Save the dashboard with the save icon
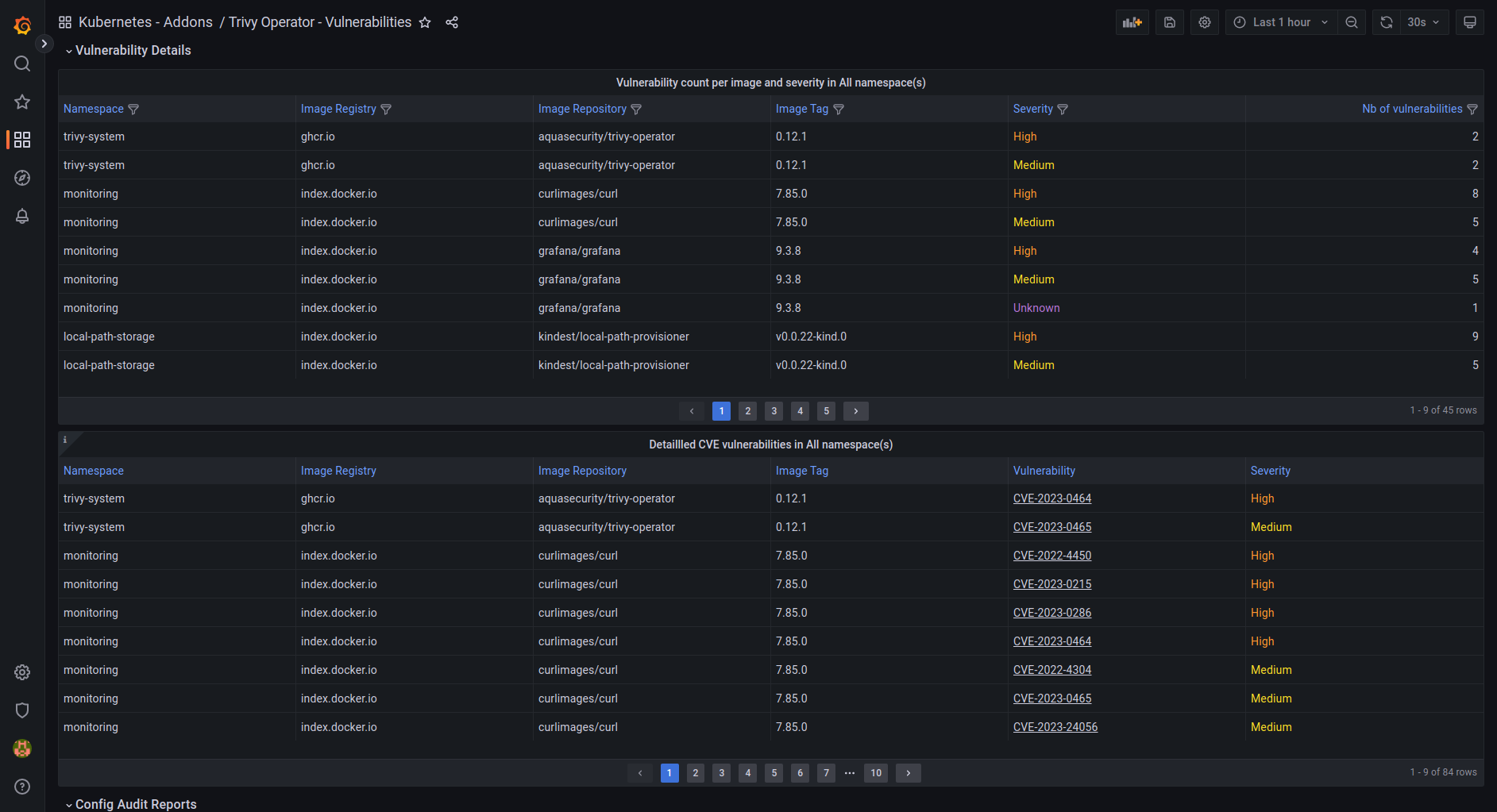1497x812 pixels. click(x=1170, y=22)
